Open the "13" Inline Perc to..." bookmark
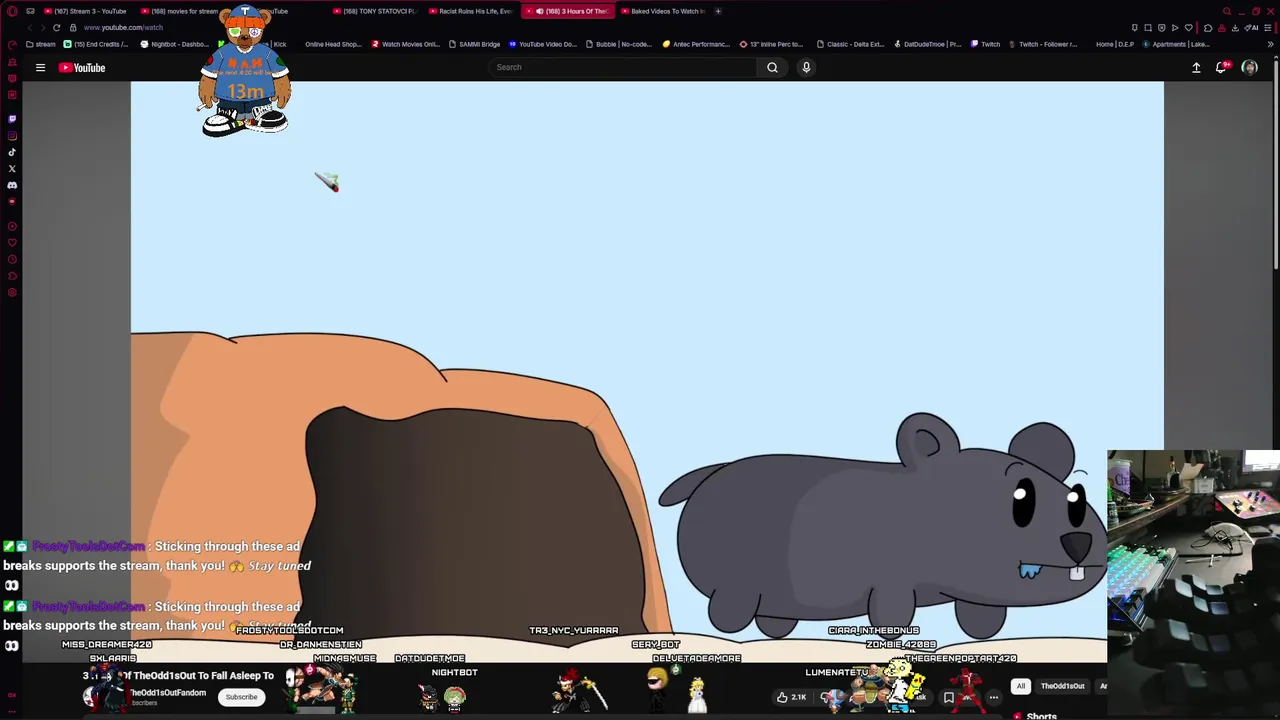Viewport: 1280px width, 720px height. click(x=771, y=44)
